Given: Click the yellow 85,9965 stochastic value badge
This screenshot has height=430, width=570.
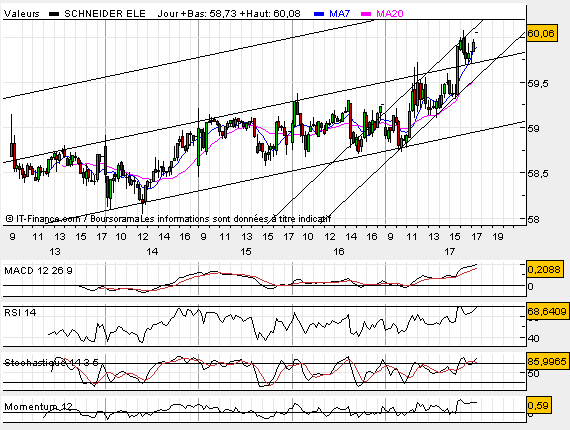Looking at the screenshot, I should pos(547,362).
